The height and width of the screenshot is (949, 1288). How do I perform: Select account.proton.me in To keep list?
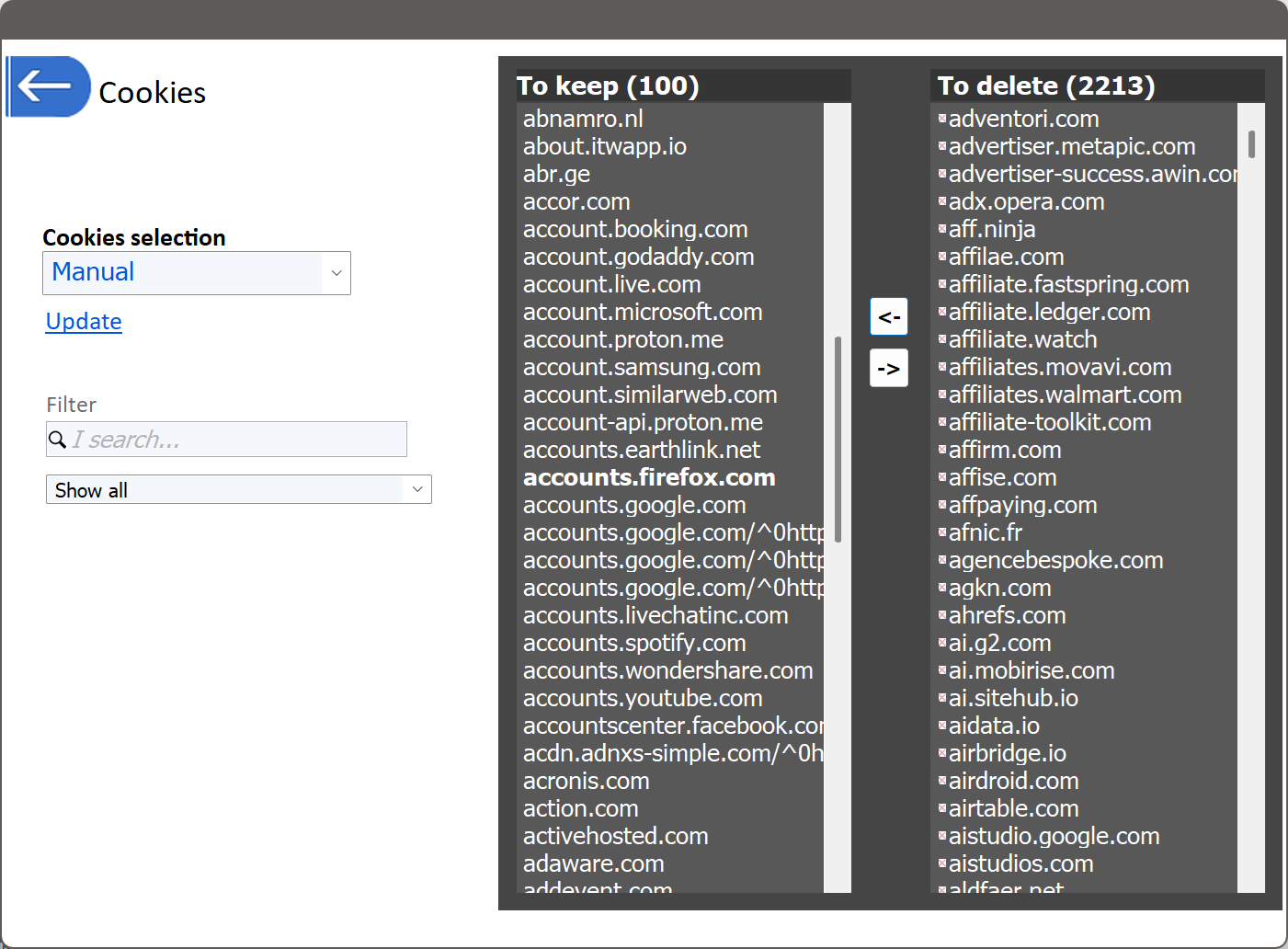tap(622, 339)
